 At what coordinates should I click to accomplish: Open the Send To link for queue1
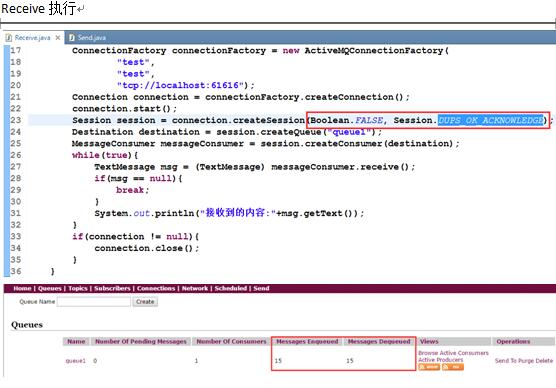506,361
